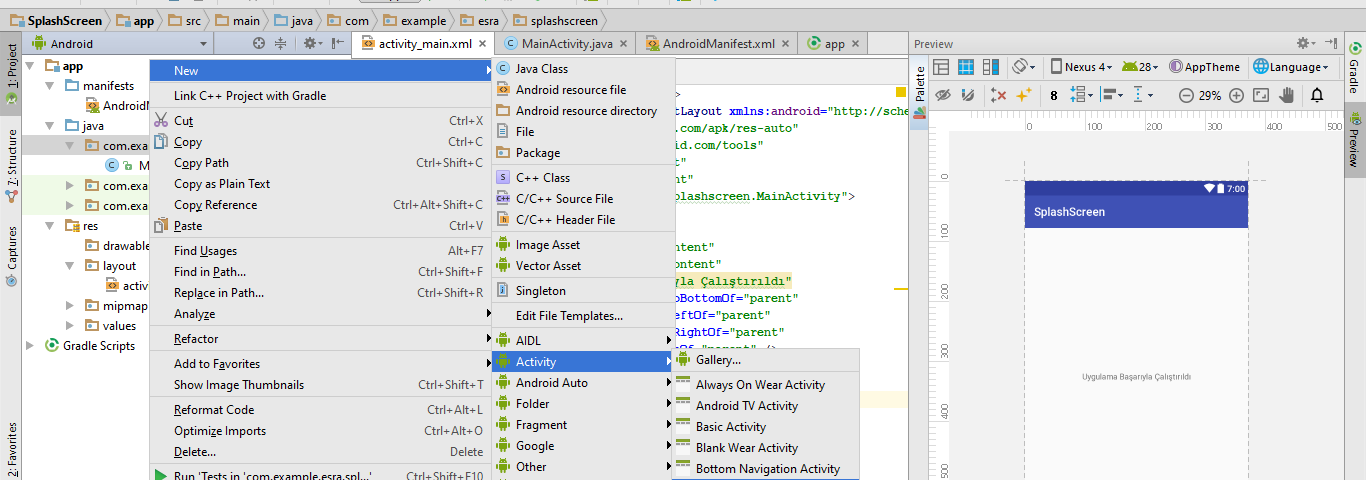Choose Image Asset from New submenu
This screenshot has width=1366, height=480.
(x=584, y=245)
